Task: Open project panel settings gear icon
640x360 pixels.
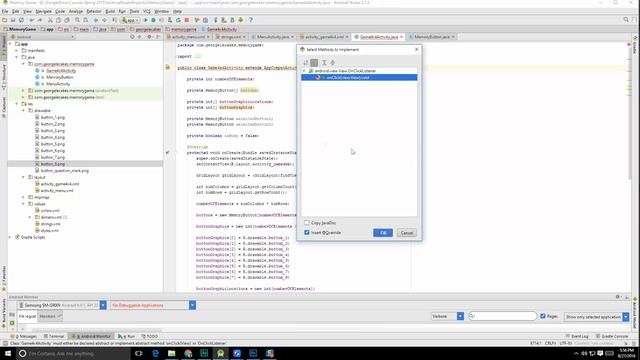Action: [x=149, y=37]
